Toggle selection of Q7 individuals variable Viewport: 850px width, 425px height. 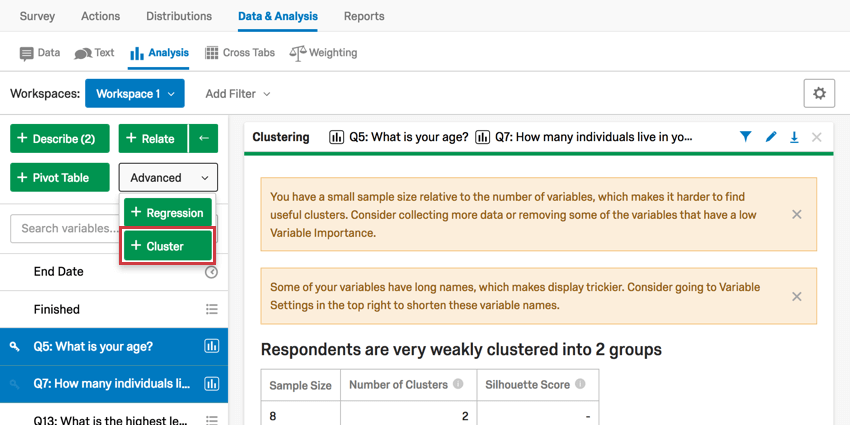pos(114,384)
